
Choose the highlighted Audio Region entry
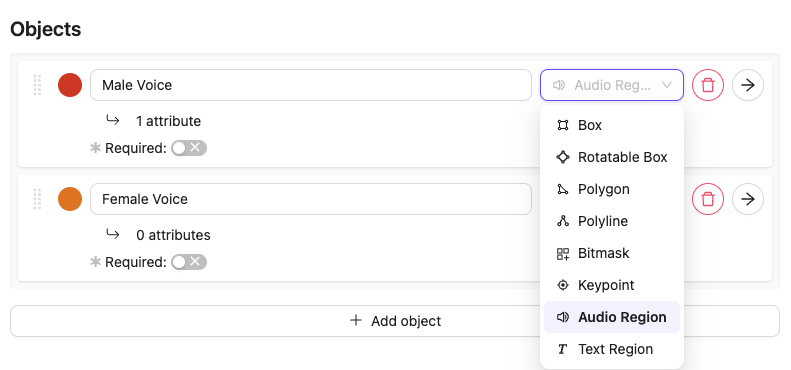[x=612, y=317]
